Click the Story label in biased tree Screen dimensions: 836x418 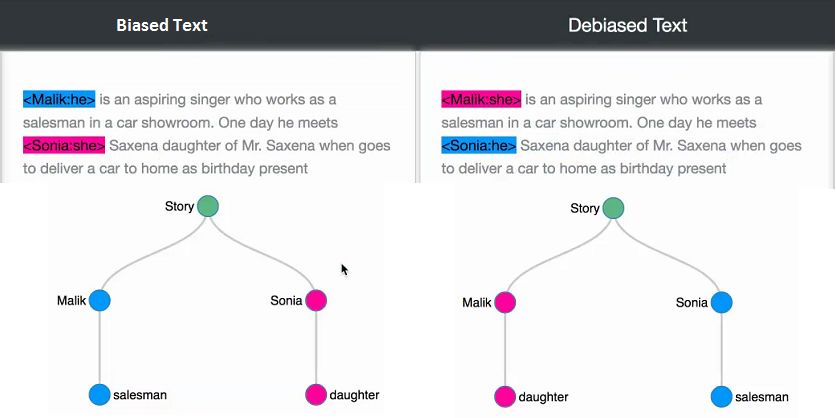coord(179,206)
